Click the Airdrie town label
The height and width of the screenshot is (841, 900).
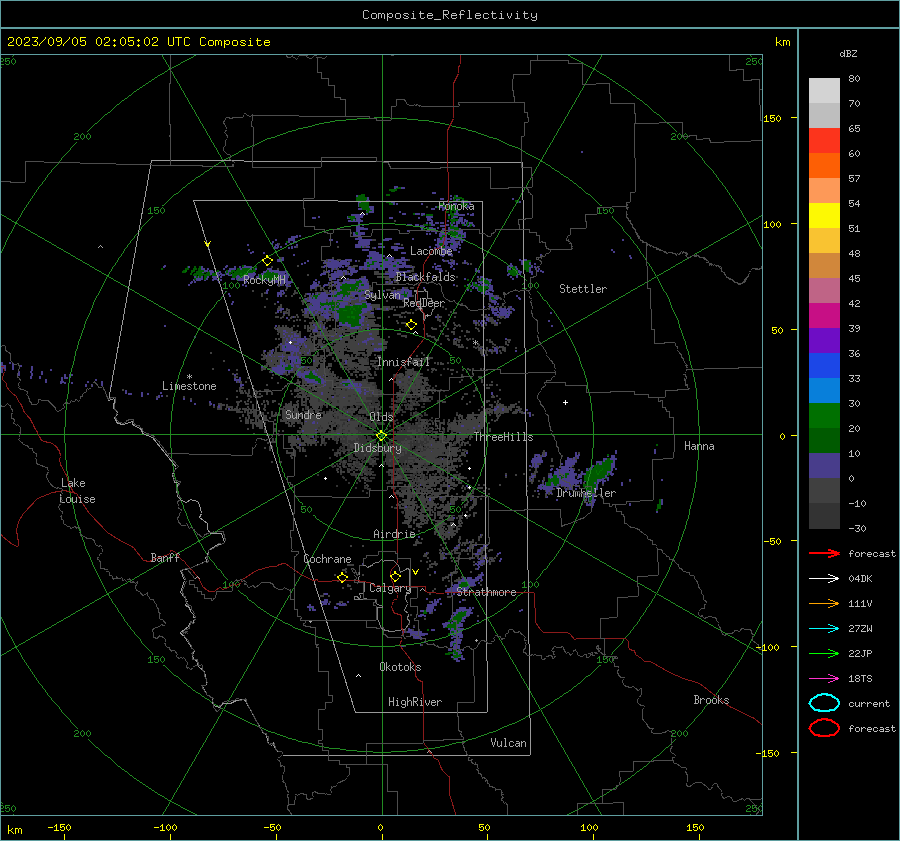pos(394,534)
